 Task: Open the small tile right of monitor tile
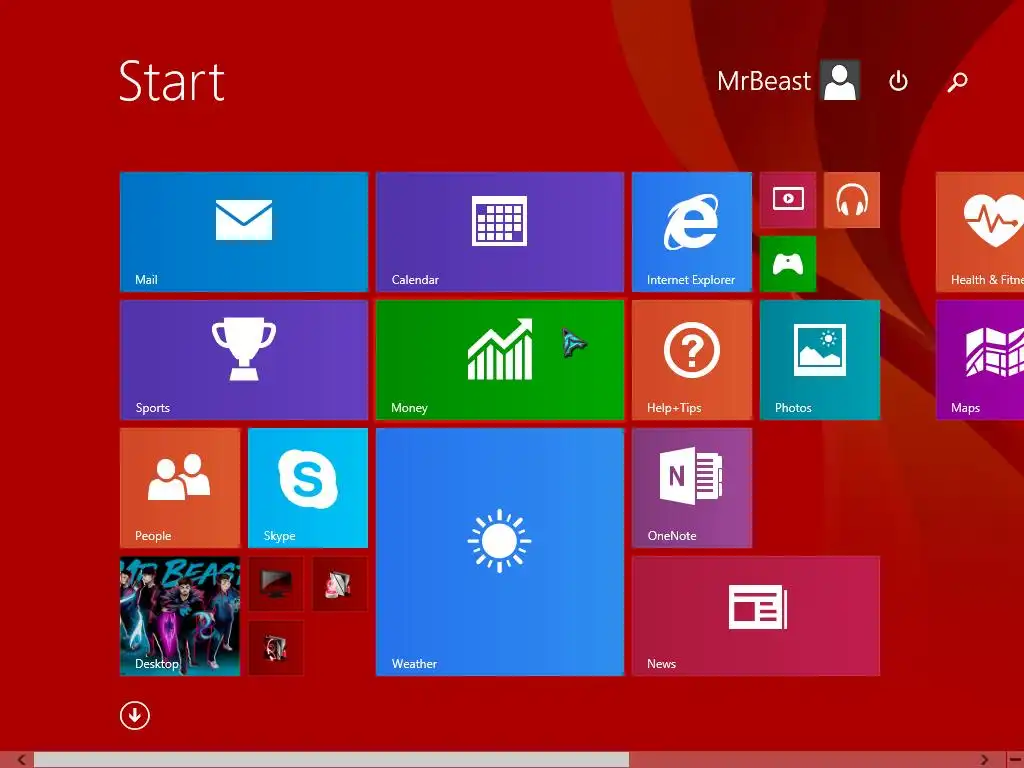tap(340, 584)
